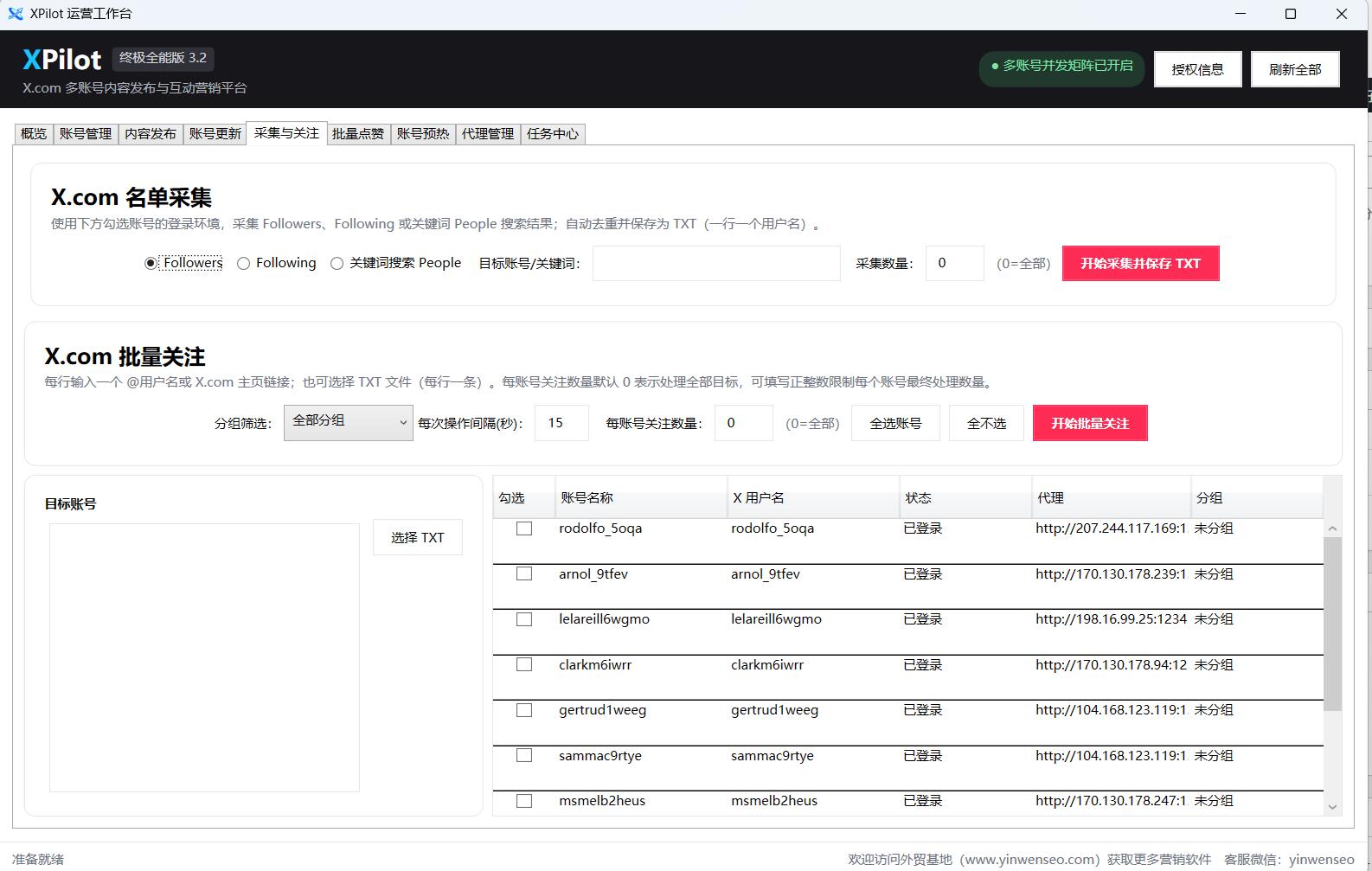Click the account table scrollbar thumb
Screen dimensions: 1372x871
coord(1332,624)
